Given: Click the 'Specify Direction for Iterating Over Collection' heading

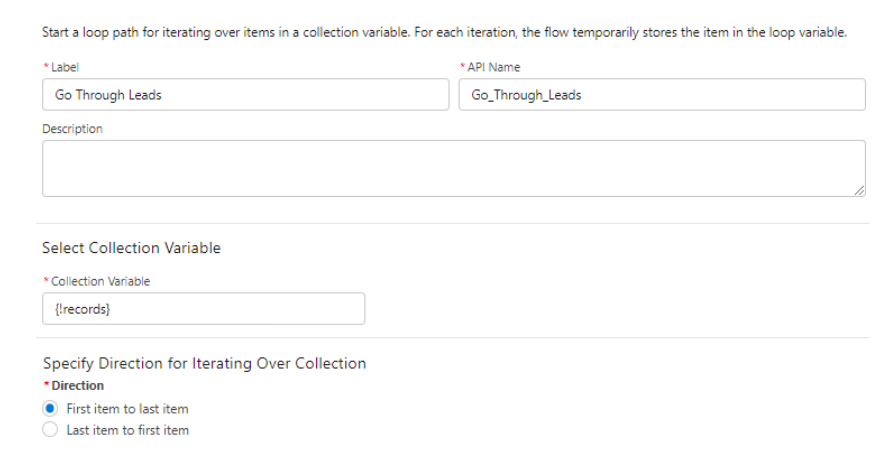Looking at the screenshot, I should click(204, 363).
